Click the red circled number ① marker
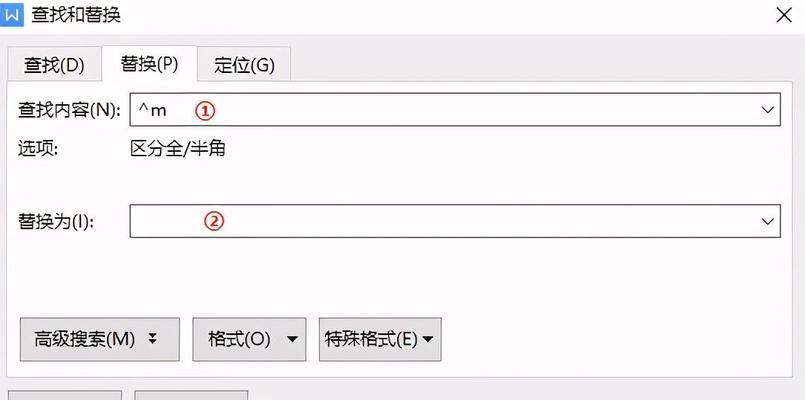 tap(204, 110)
